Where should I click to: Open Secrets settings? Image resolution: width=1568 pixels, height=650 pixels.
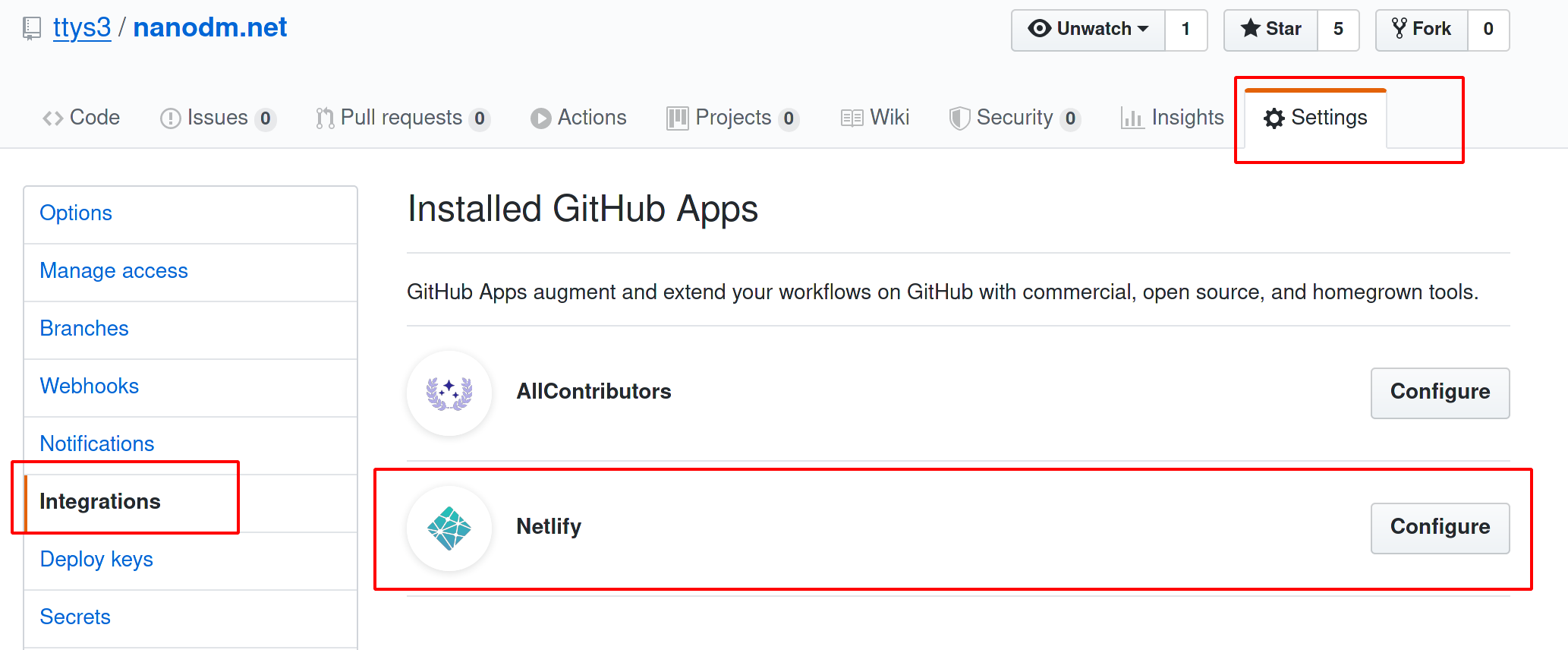coord(190,619)
